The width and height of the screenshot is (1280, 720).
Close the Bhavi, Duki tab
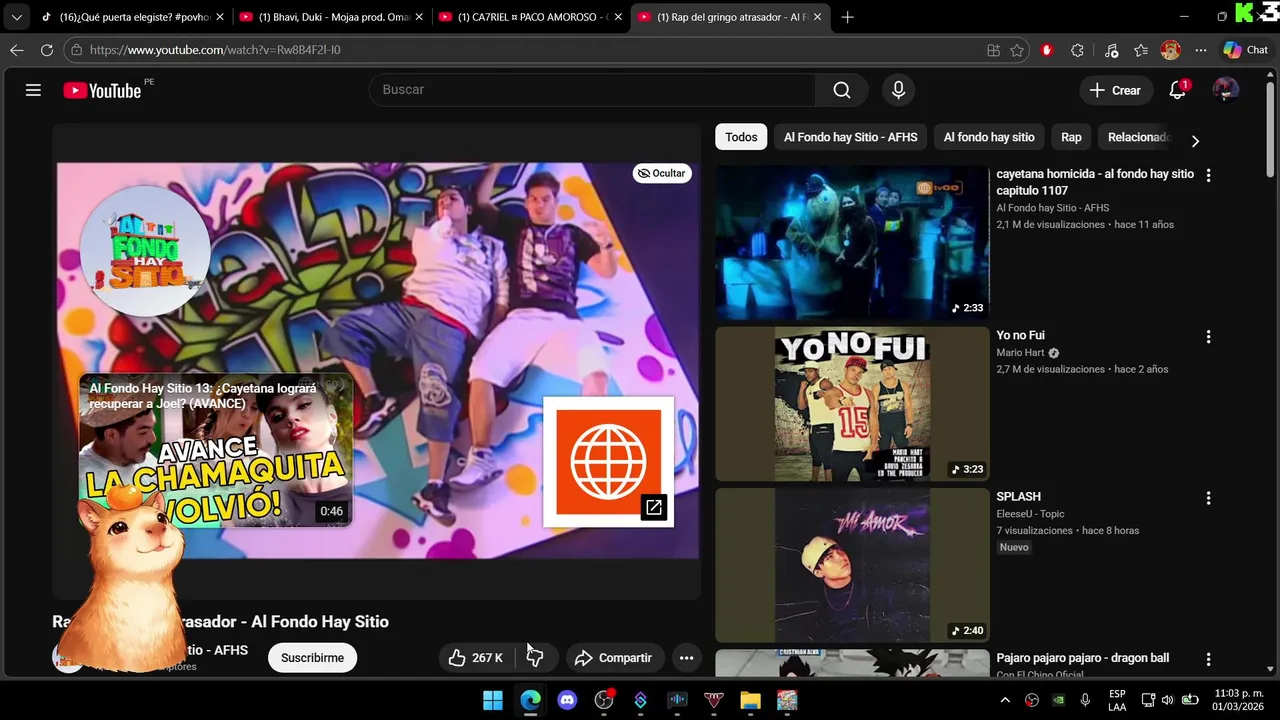point(419,17)
